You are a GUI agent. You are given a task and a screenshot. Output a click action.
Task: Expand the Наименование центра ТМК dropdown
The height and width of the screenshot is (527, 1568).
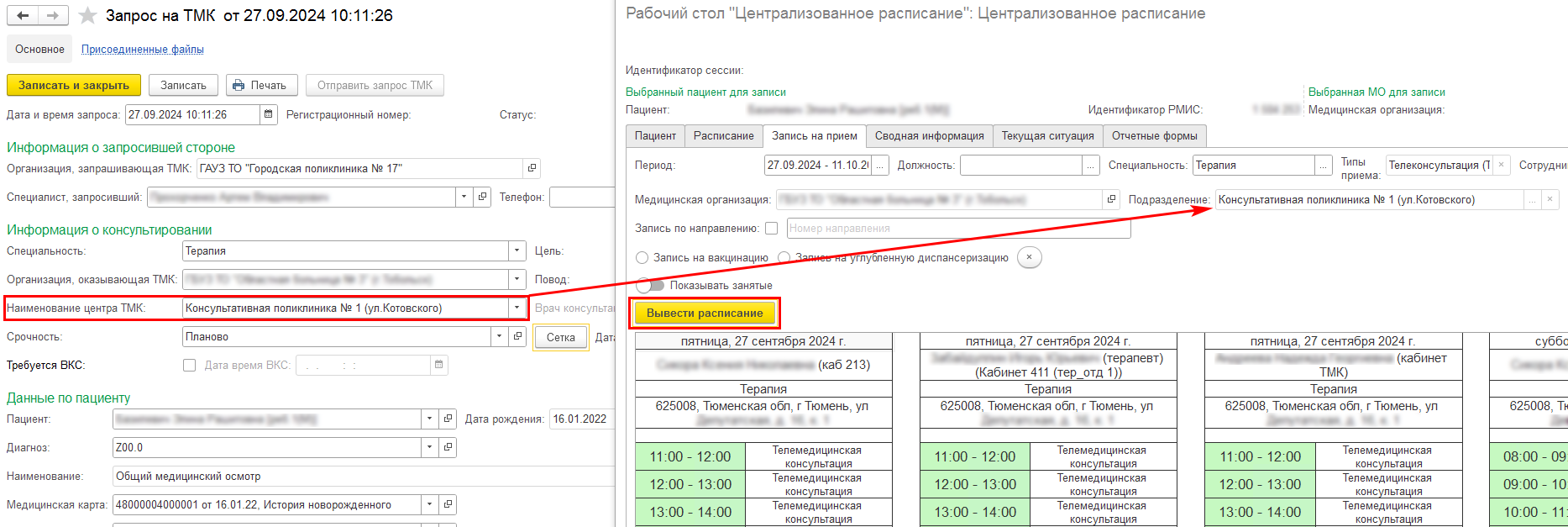pyautogui.click(x=517, y=308)
